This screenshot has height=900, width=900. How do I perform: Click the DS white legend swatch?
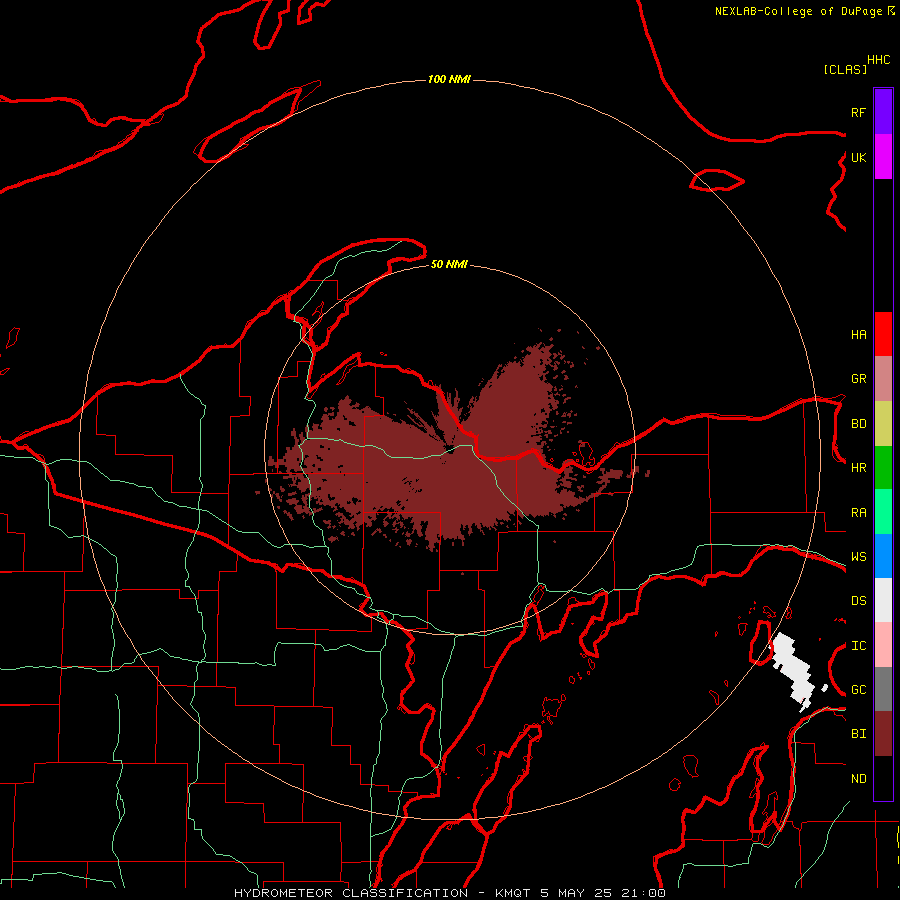coord(883,600)
